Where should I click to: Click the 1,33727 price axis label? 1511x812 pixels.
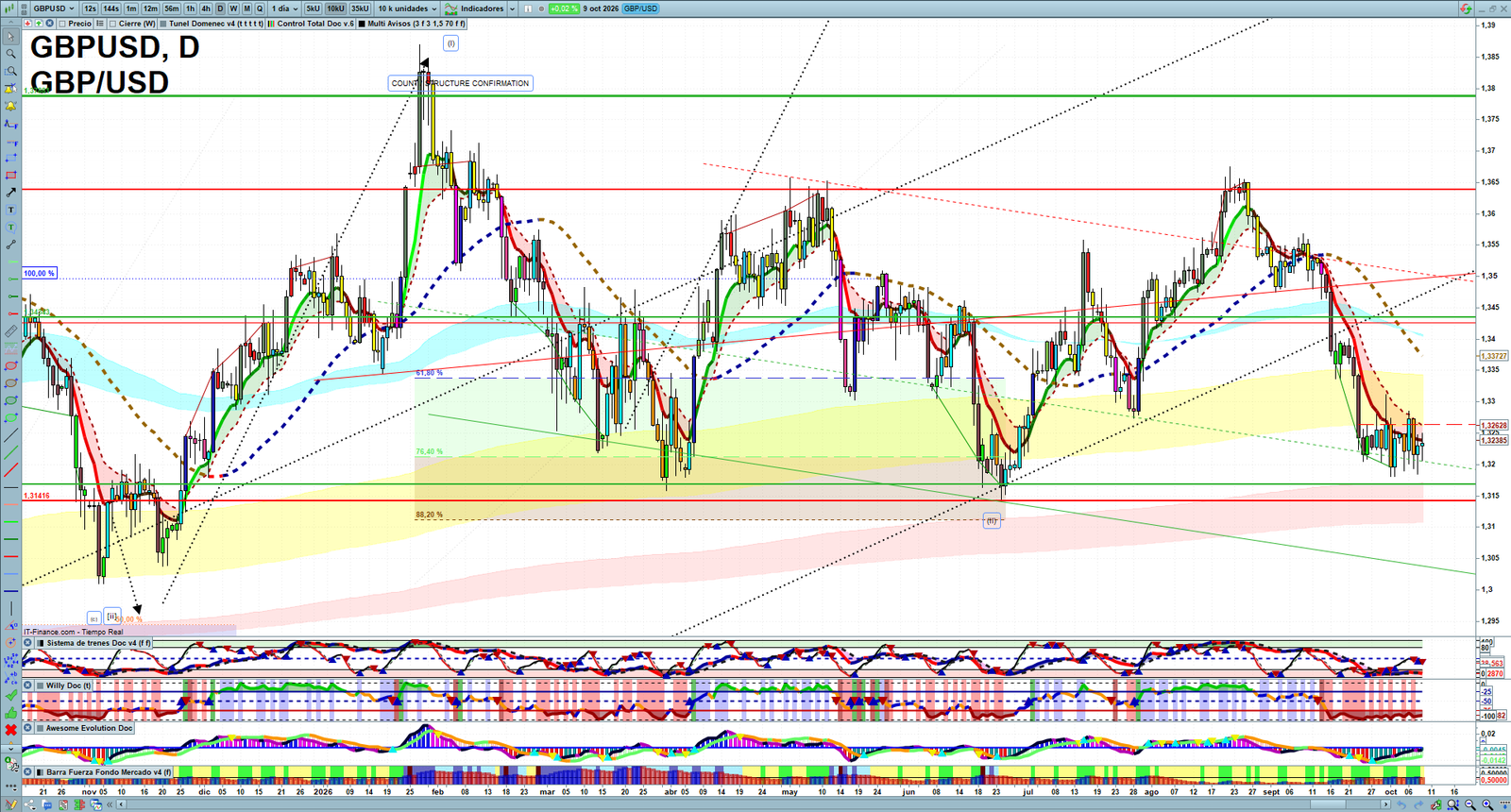pos(1494,356)
